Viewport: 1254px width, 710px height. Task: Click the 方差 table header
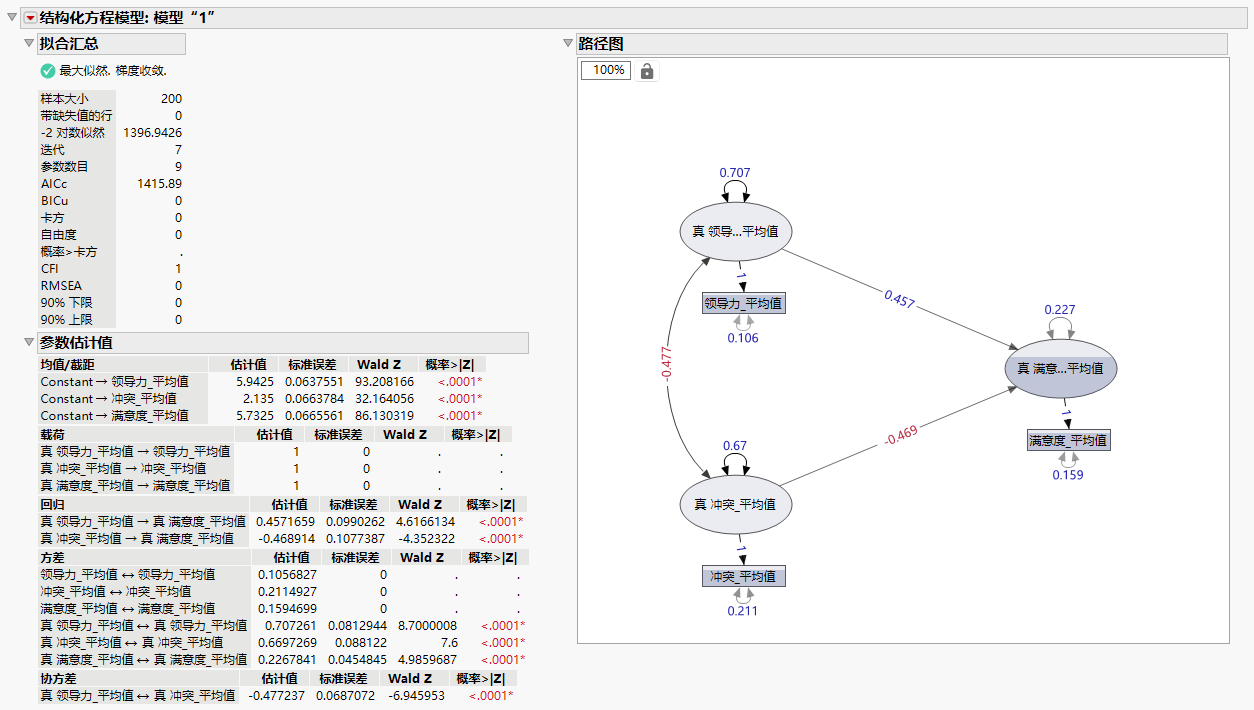[53, 558]
